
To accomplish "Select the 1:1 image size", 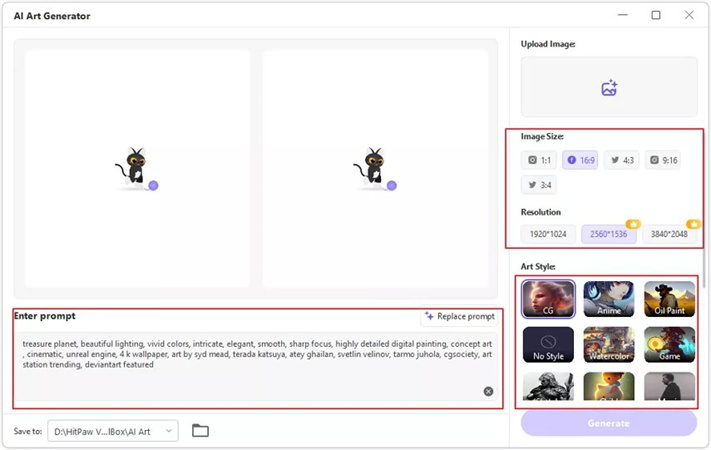I will (539, 160).
